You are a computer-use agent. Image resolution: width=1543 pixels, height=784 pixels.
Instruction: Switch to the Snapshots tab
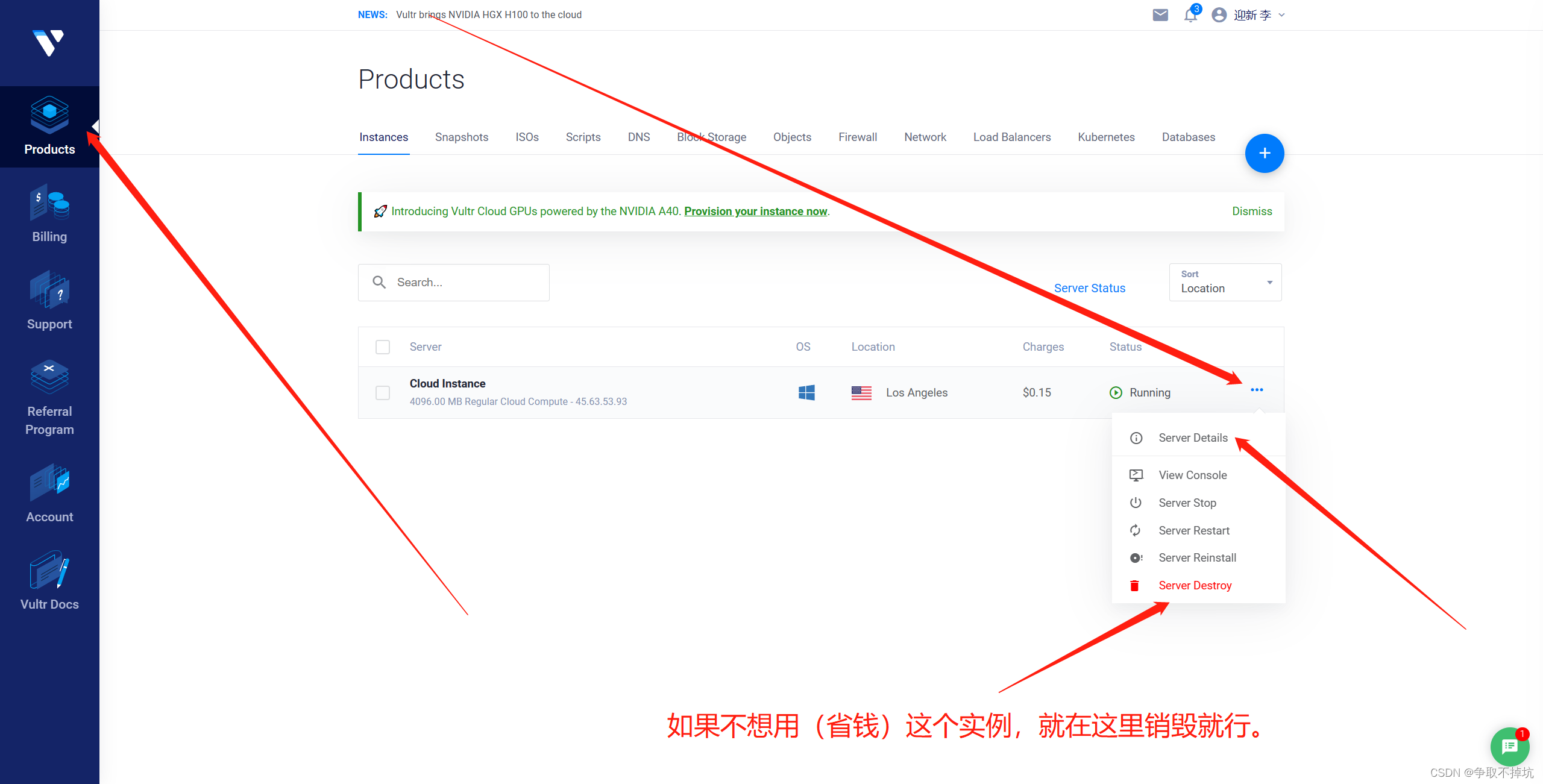[x=462, y=137]
